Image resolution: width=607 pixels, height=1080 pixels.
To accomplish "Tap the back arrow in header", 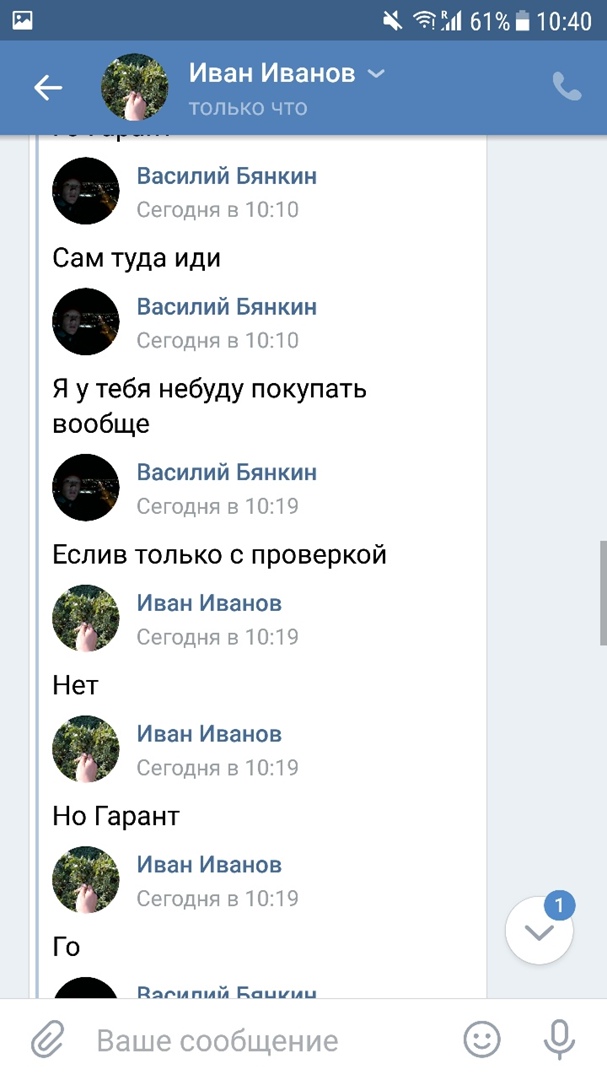I will 48,88.
